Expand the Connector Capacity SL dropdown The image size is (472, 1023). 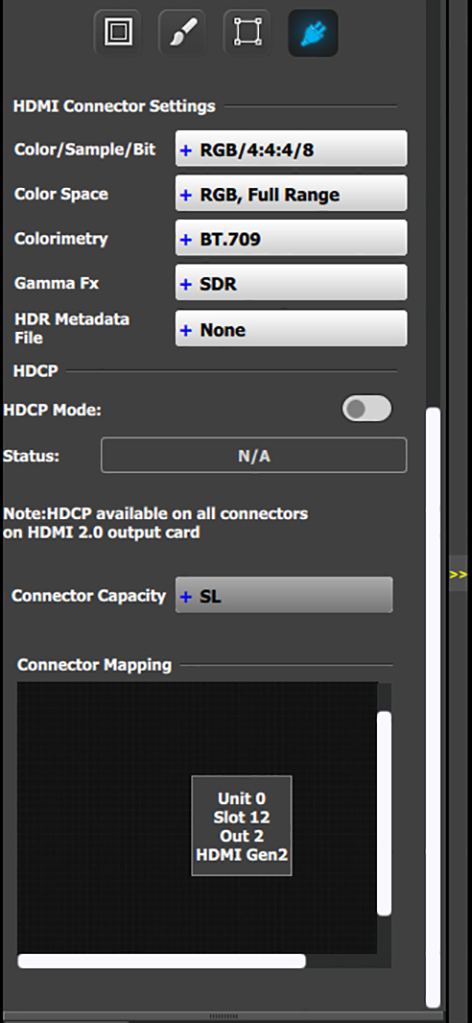click(284, 595)
